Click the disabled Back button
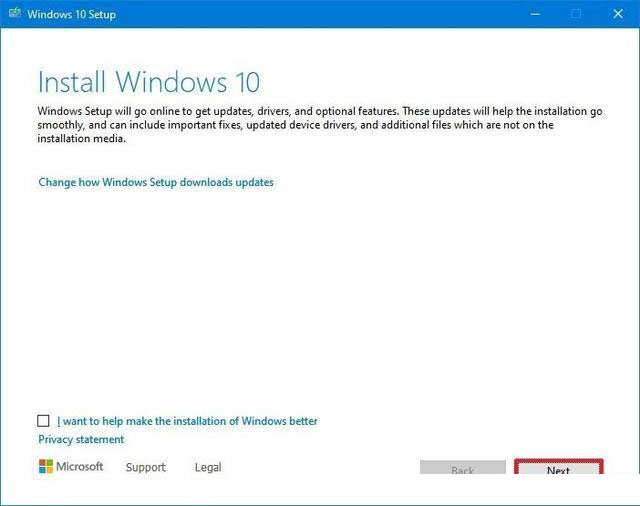This screenshot has width=640, height=506. coord(462,470)
